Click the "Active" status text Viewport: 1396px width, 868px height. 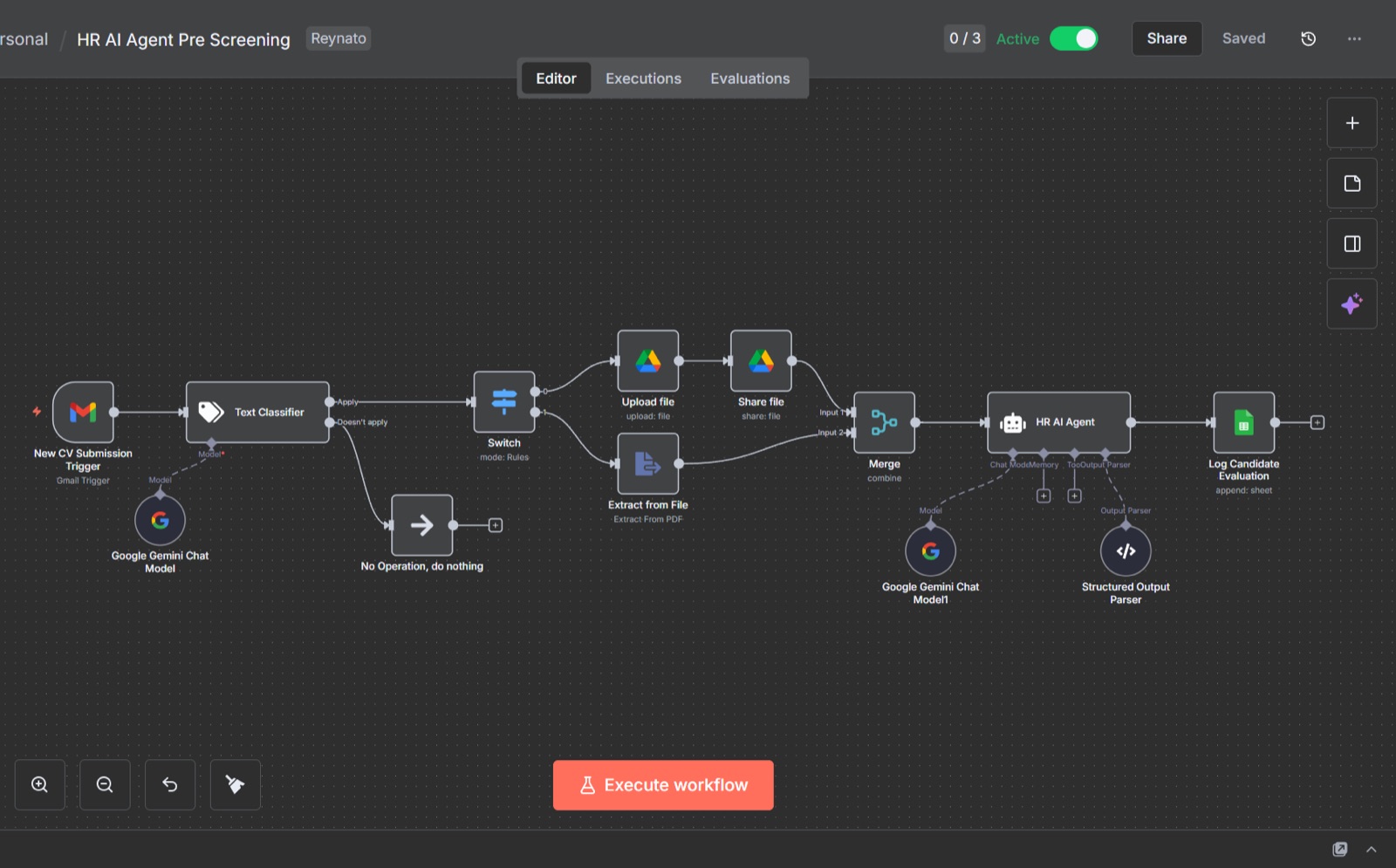coord(1017,39)
